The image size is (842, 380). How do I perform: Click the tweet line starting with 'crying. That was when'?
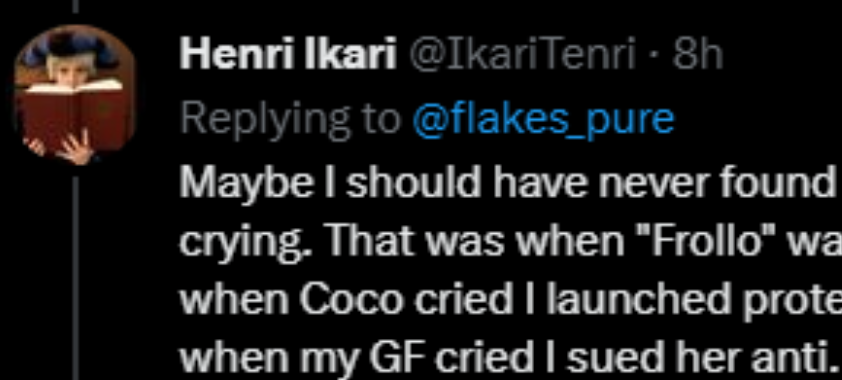point(510,243)
